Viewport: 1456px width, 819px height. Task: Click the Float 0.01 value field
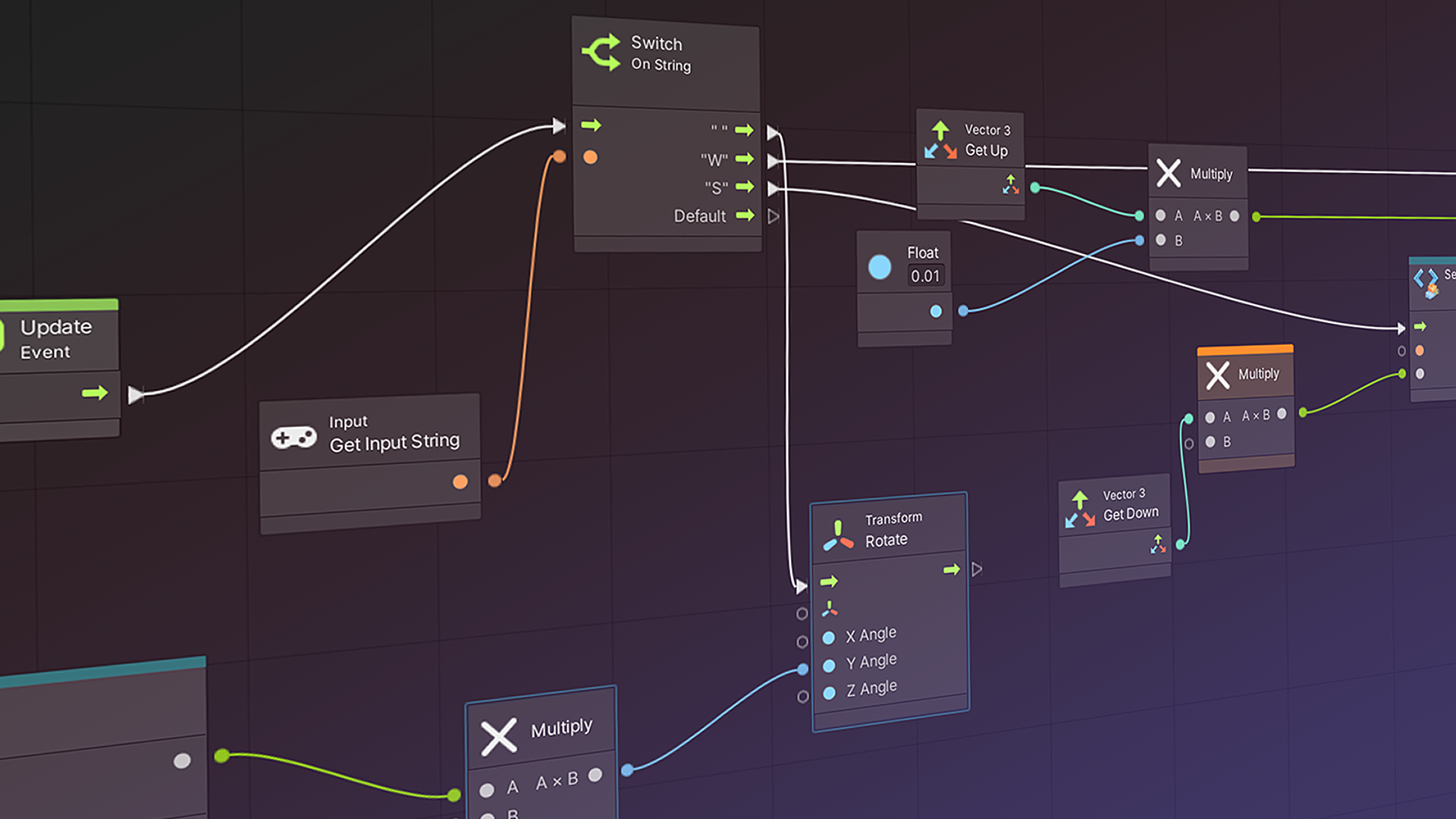point(920,275)
